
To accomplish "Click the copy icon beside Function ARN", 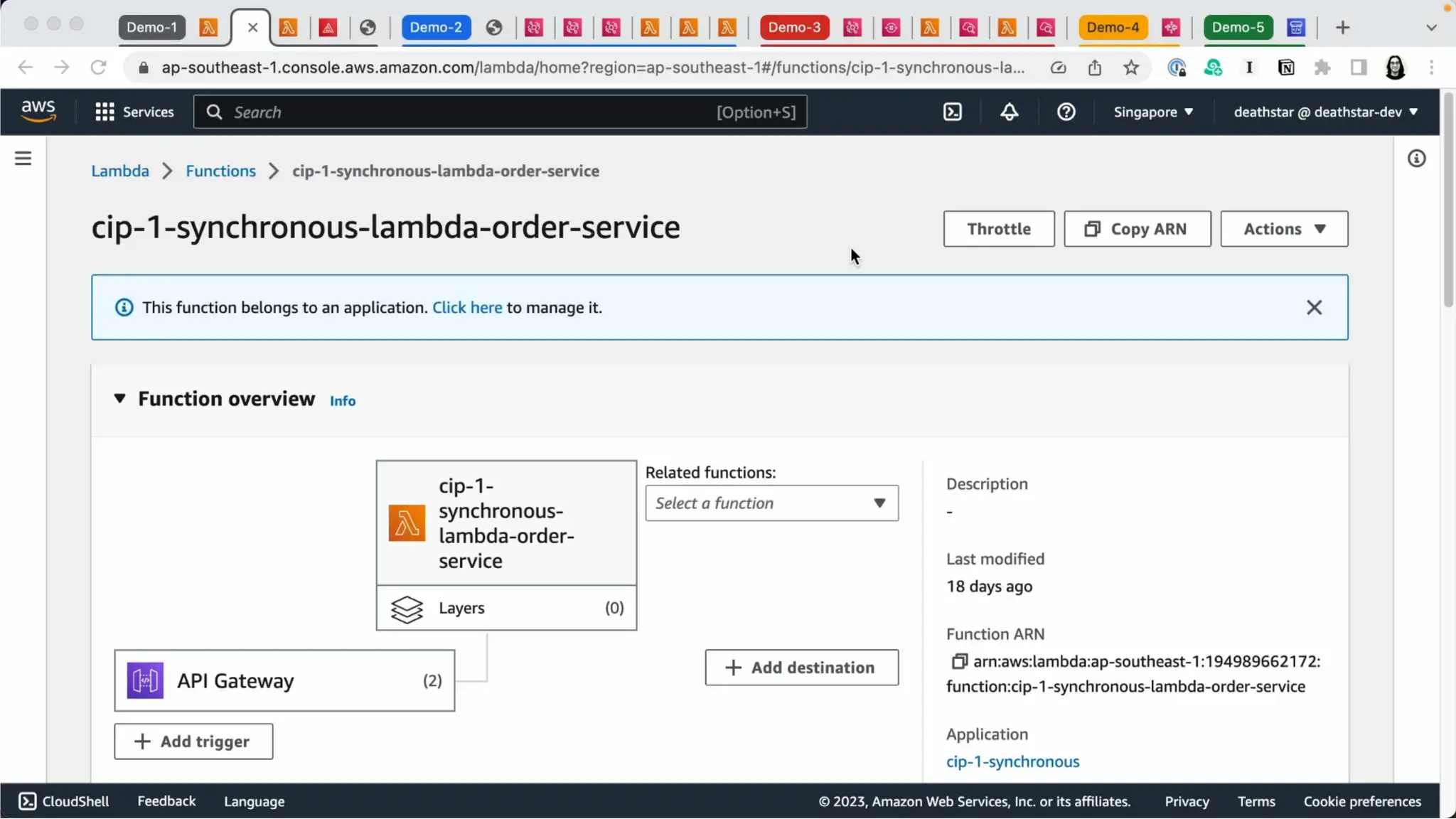I will 959,661.
